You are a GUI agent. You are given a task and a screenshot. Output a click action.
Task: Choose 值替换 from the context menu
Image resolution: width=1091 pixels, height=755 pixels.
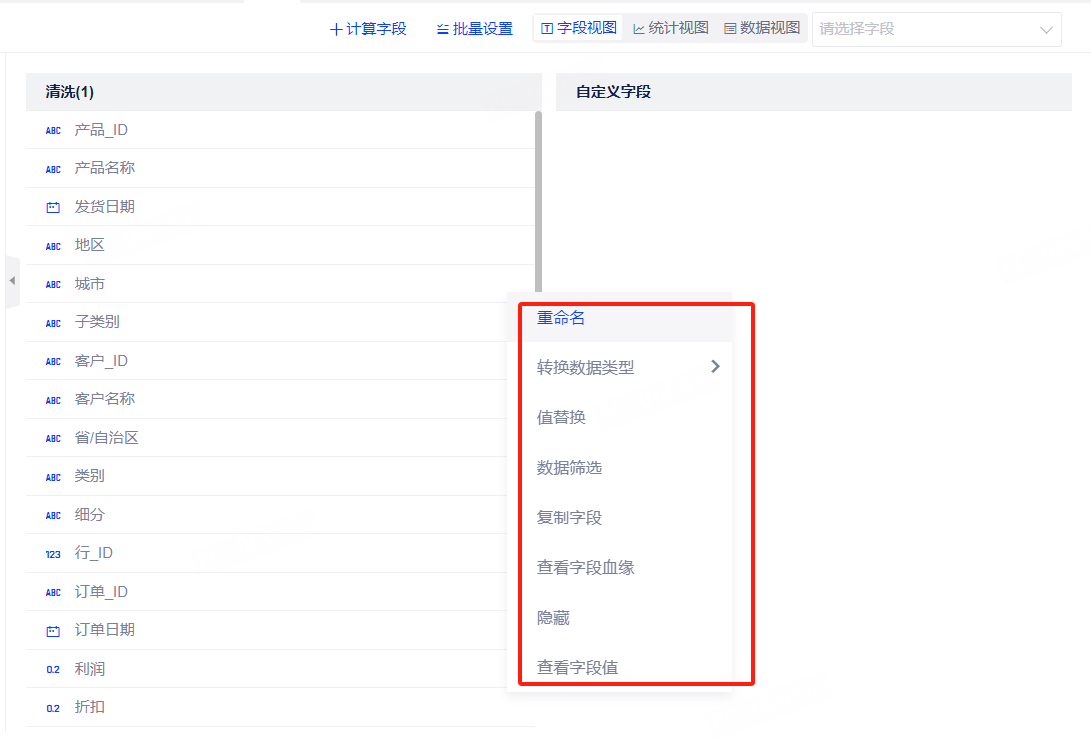point(561,417)
